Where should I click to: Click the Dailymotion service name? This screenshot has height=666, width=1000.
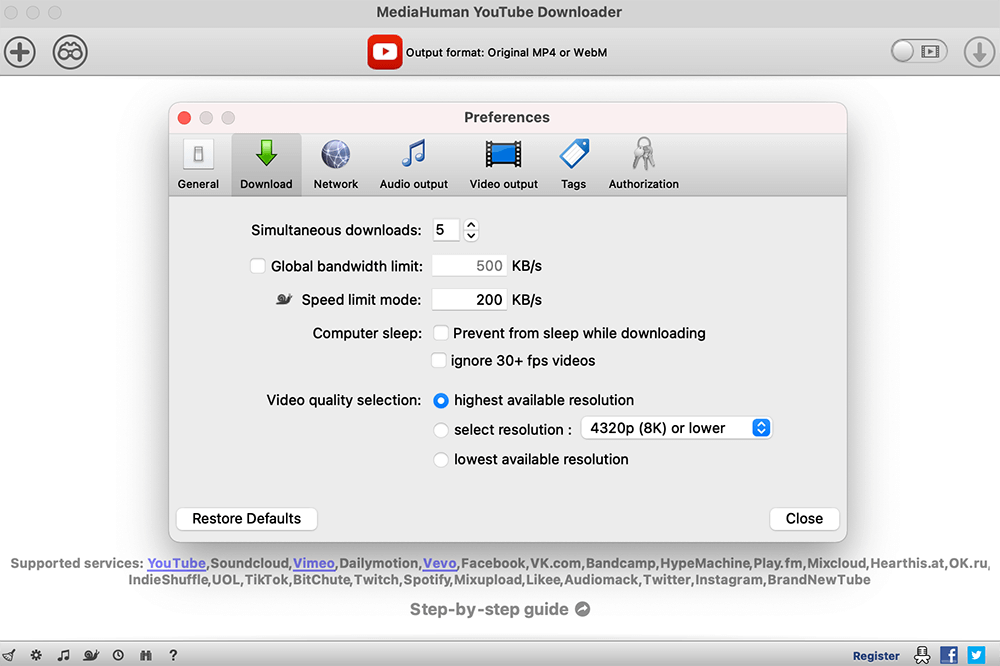click(379, 563)
